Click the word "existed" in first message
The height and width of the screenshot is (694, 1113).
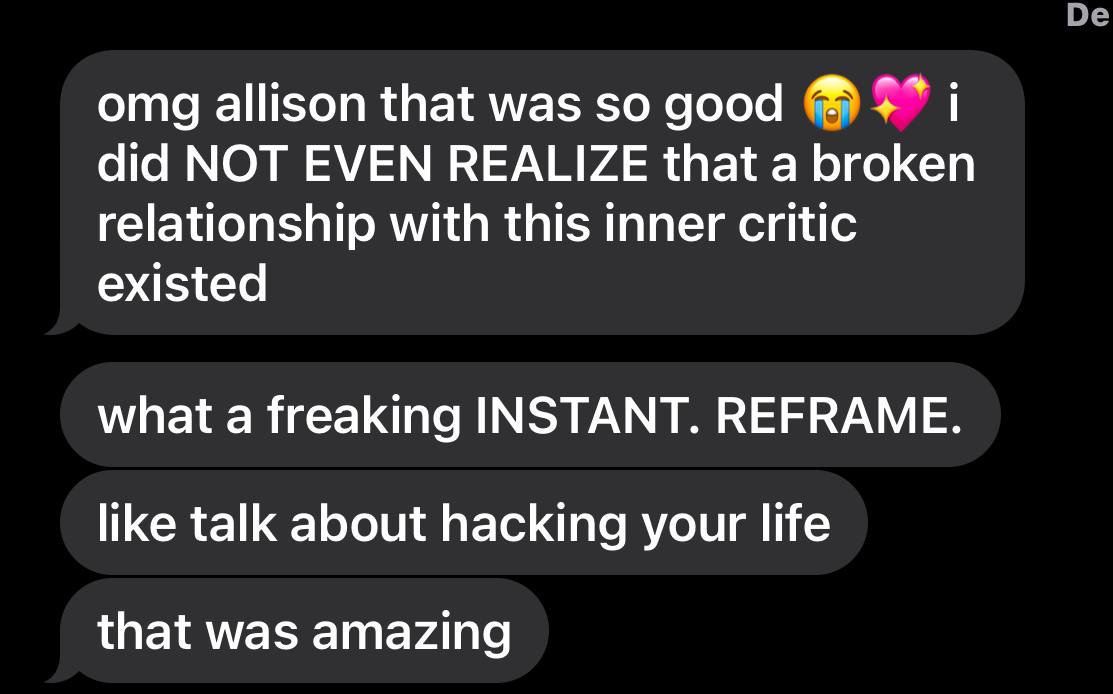pos(182,283)
